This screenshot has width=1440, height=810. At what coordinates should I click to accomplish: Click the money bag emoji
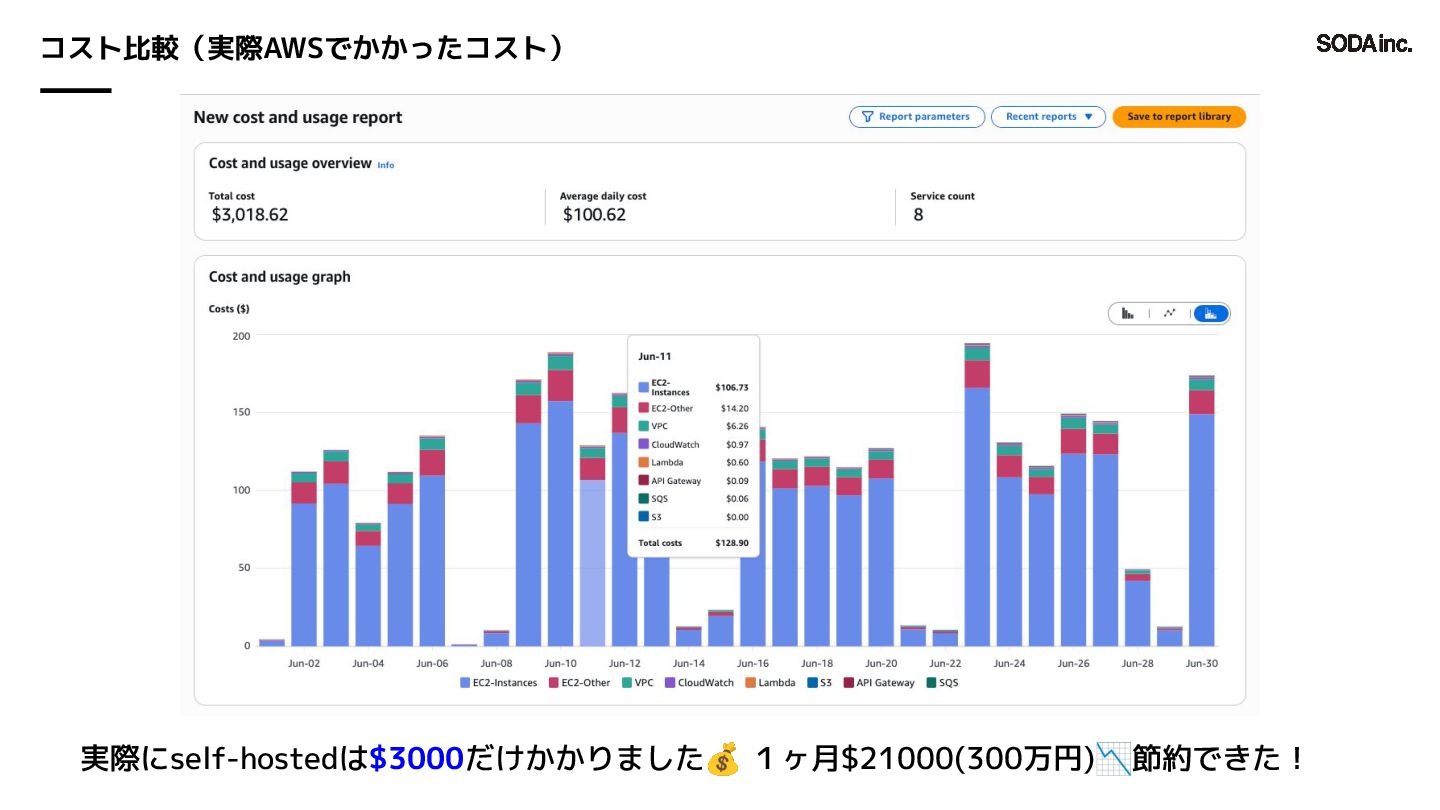coord(722,760)
